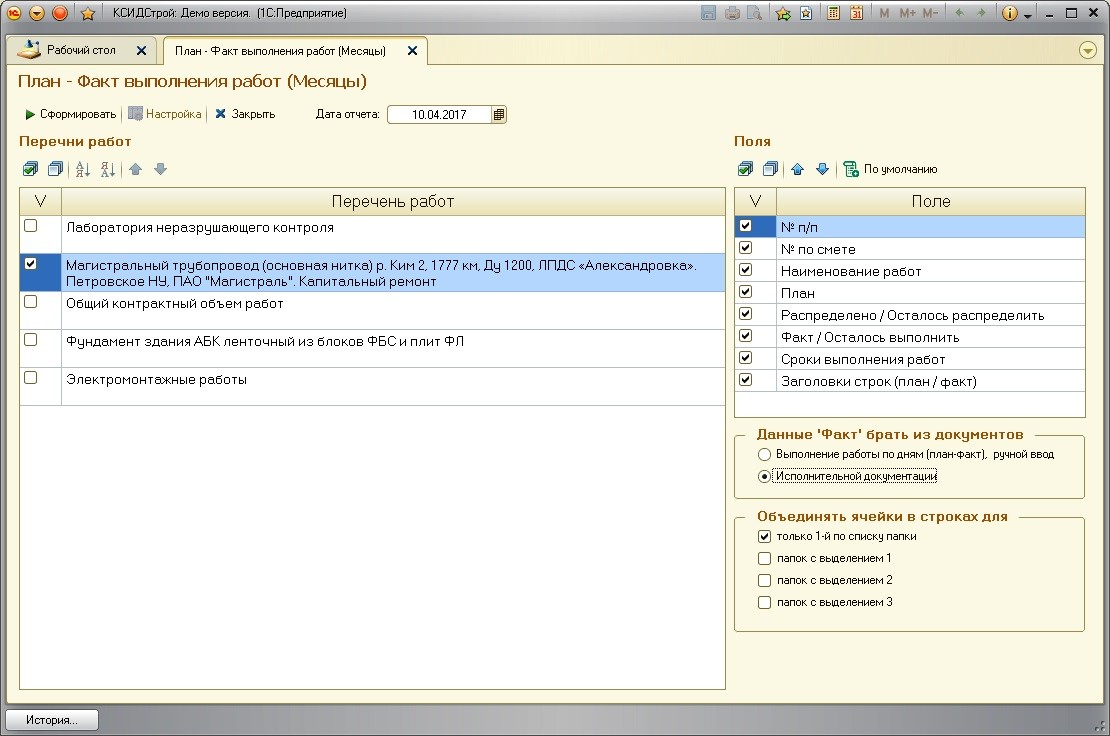Click the move-up arrow in Поля toolbar
1110x736 pixels.
click(x=798, y=169)
